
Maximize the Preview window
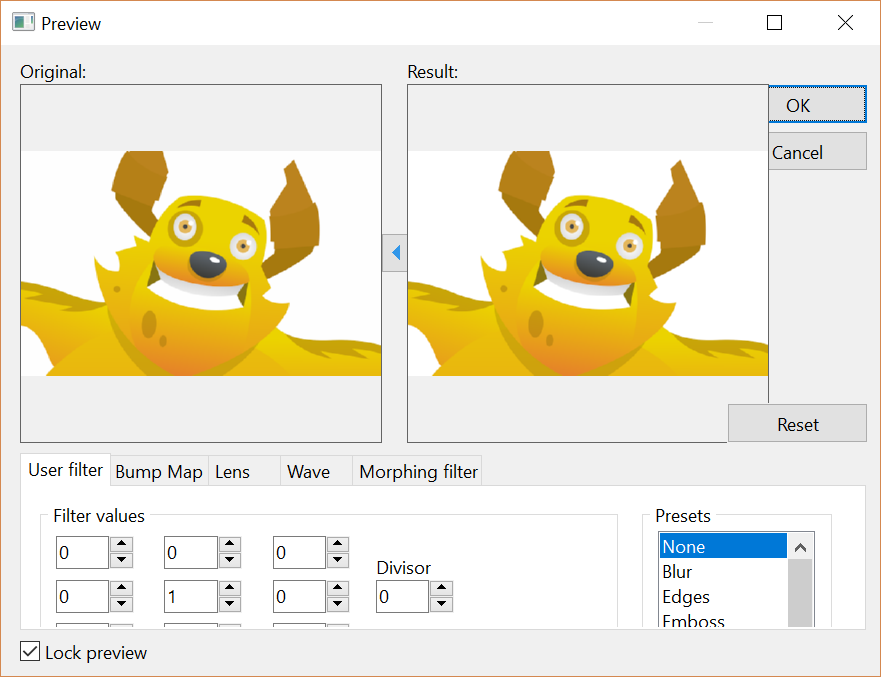tap(774, 23)
